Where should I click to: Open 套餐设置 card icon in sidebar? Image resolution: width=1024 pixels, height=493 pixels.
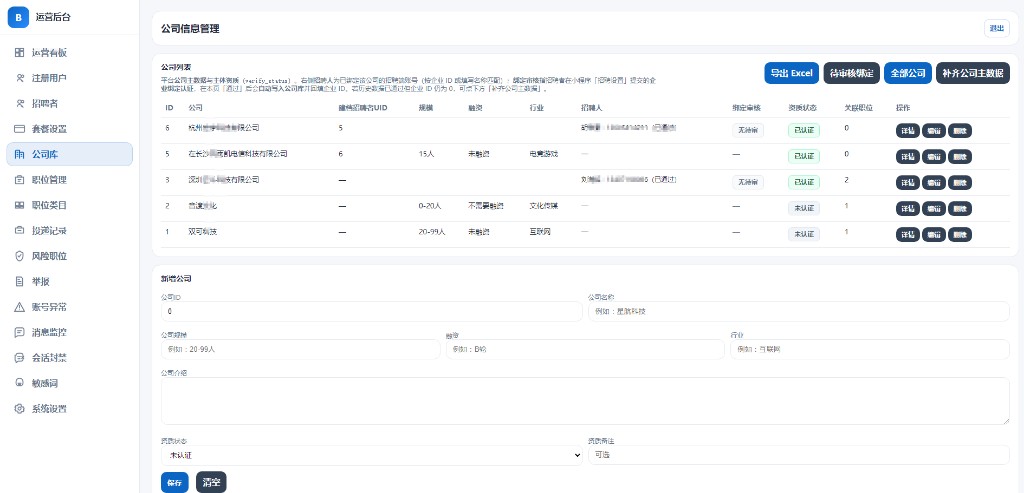coord(20,129)
